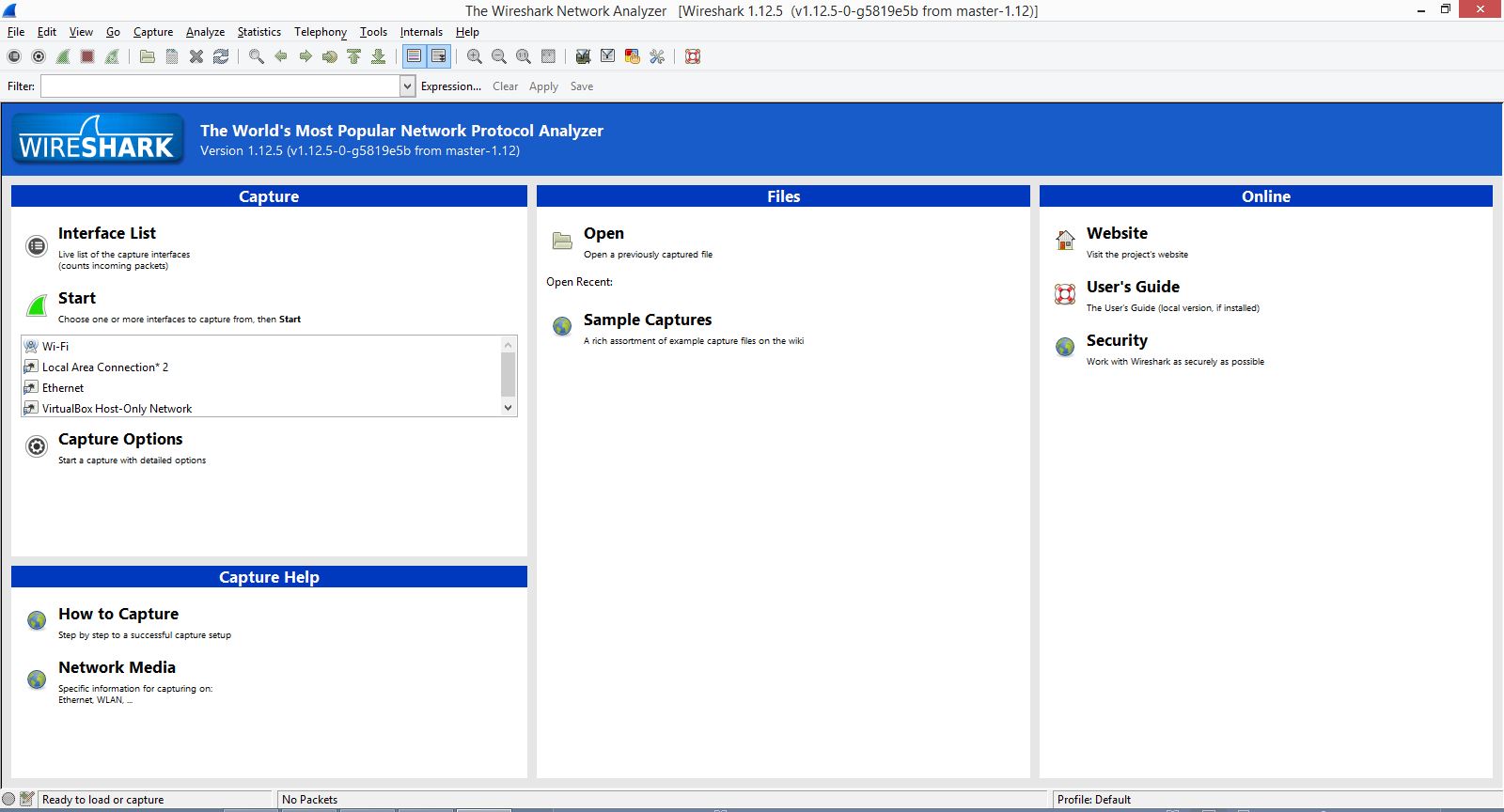Click the Clear filter button
Viewport: 1504px width, 812px height.
coord(505,86)
